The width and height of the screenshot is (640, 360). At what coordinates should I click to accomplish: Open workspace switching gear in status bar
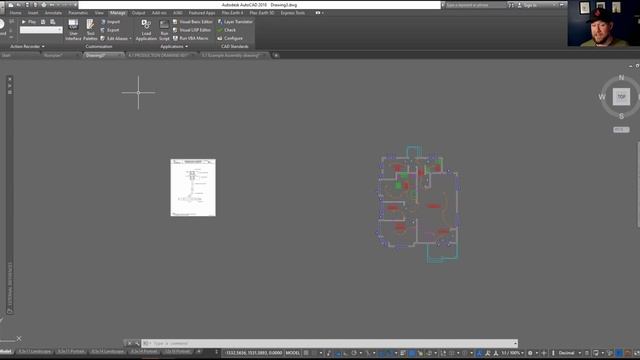click(530, 353)
